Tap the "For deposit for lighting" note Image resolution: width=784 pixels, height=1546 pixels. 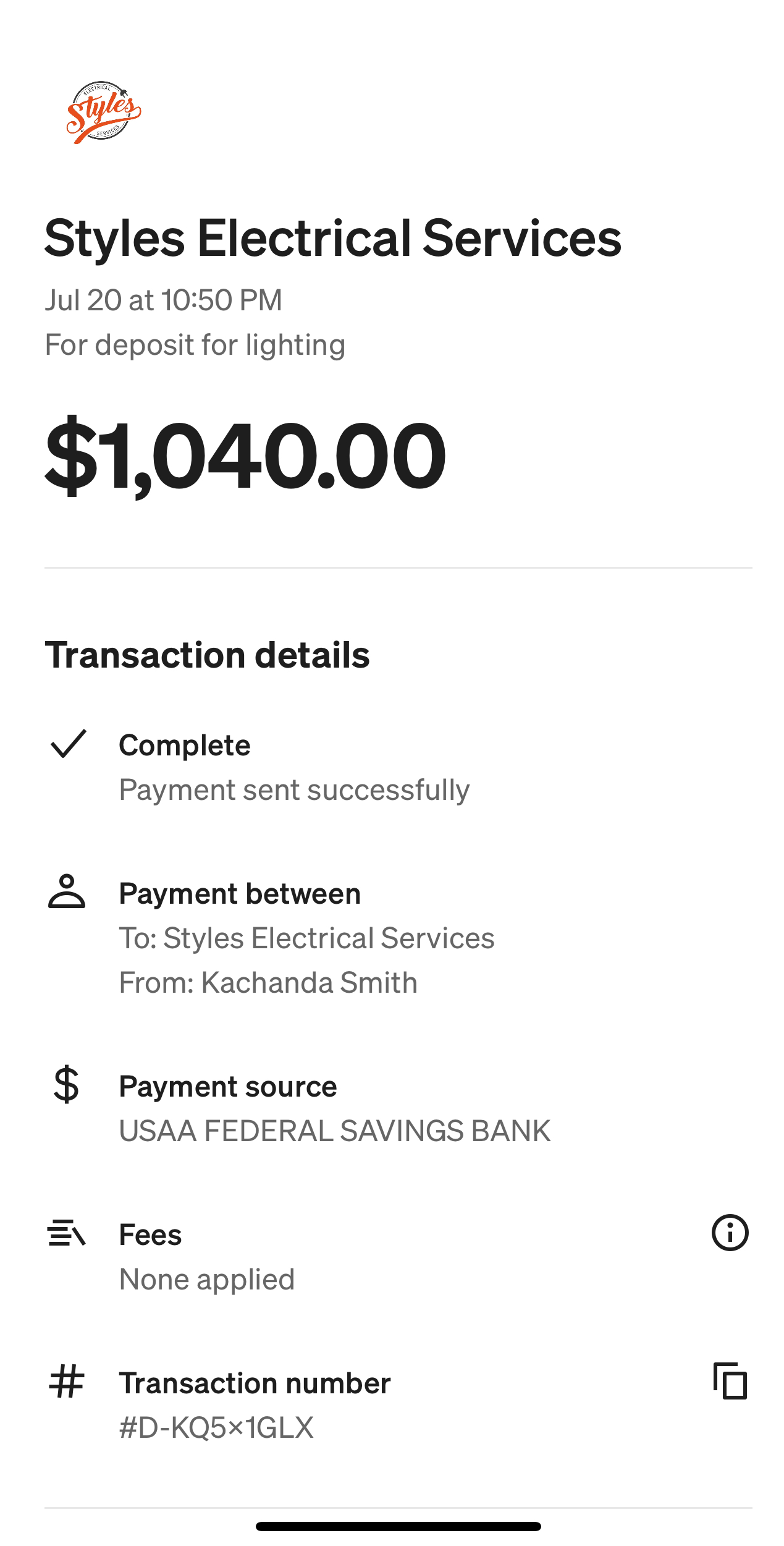click(195, 345)
